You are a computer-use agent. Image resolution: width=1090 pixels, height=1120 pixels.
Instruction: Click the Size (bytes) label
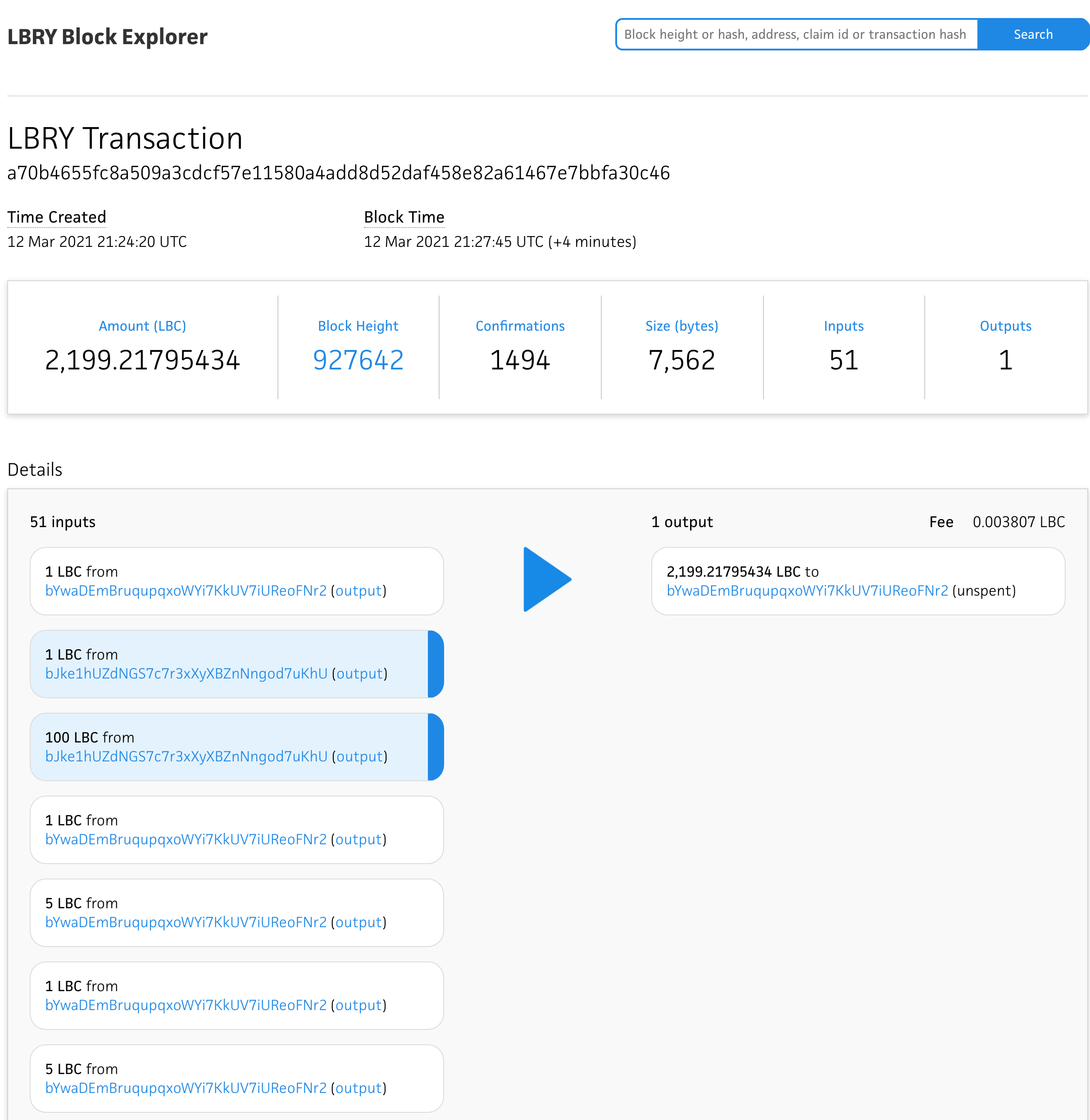pyautogui.click(x=682, y=326)
